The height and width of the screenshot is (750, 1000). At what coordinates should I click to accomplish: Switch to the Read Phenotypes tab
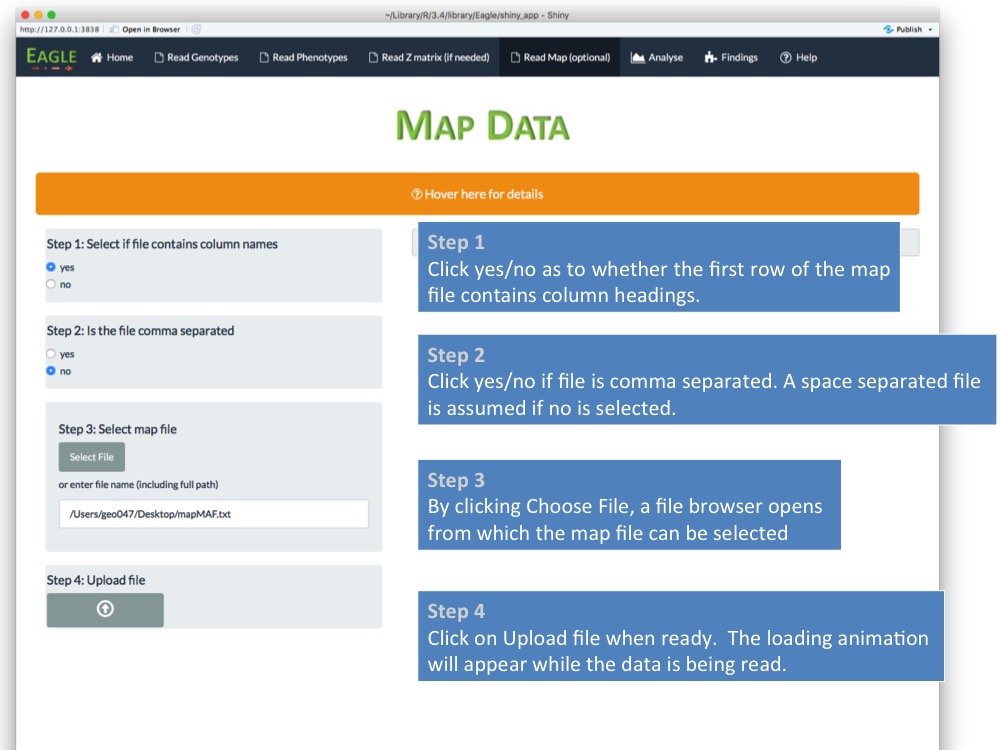[x=304, y=57]
